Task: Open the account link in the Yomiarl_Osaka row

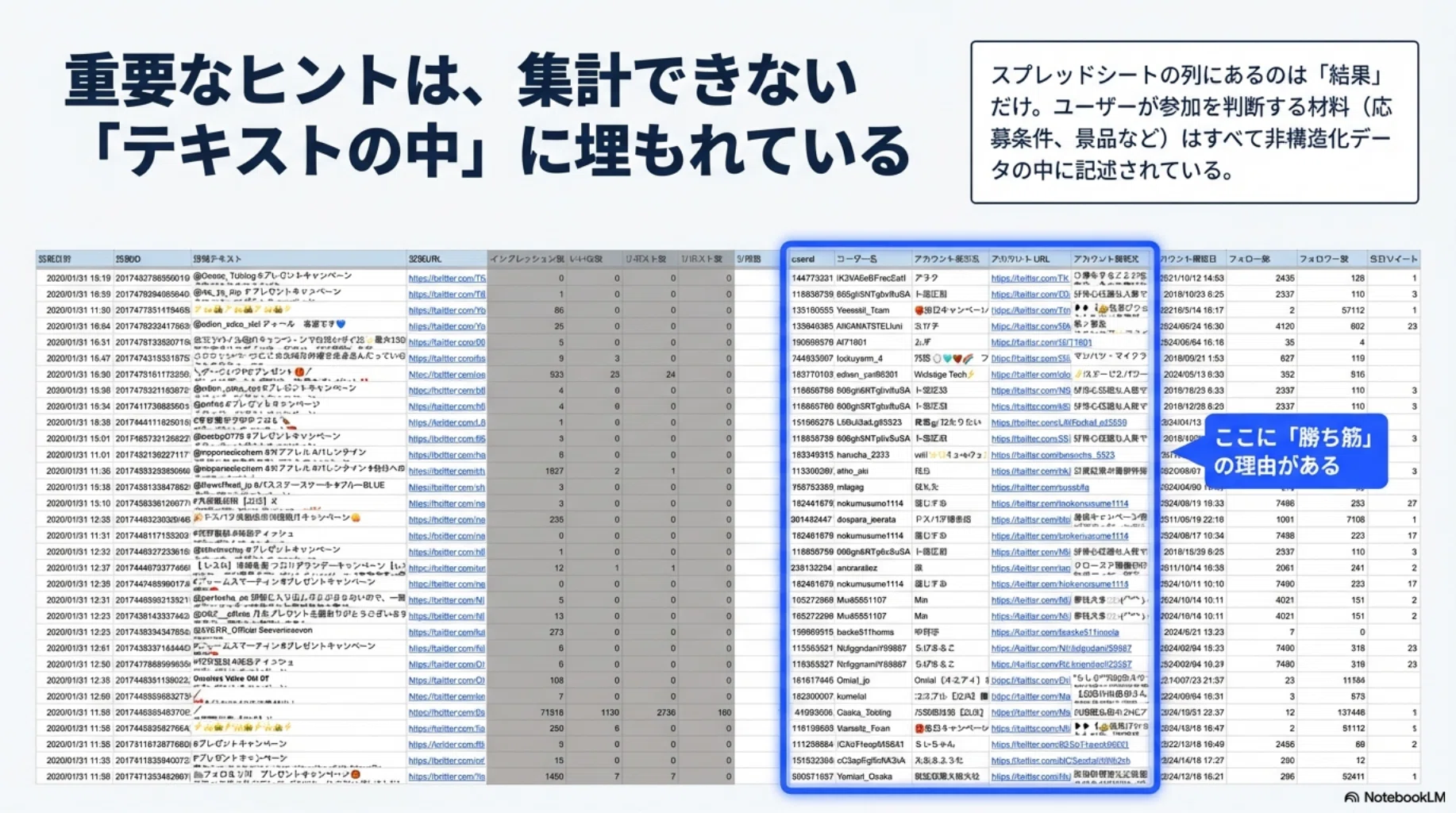Action: point(1030,776)
